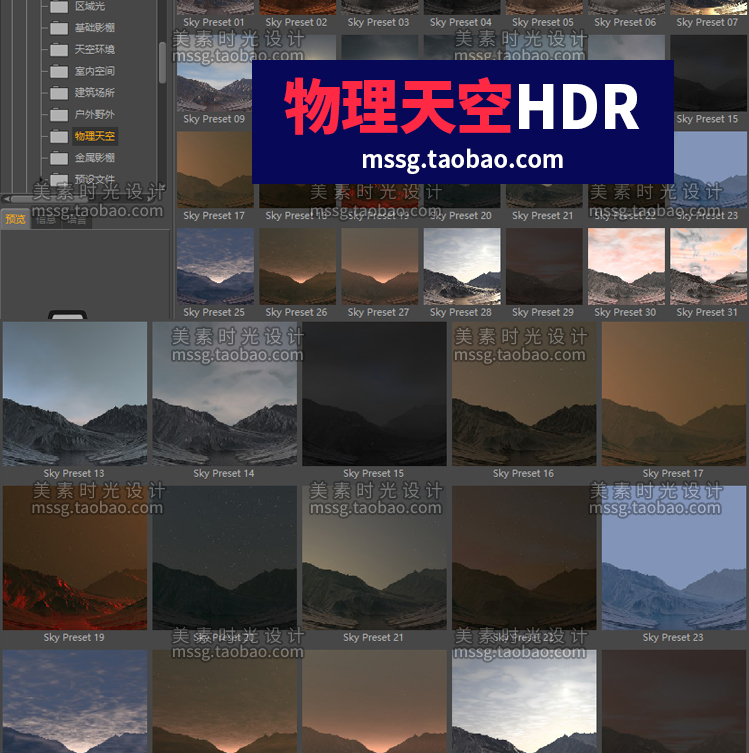
Task: Select the 天空环境 folder icon
Action: 58,50
